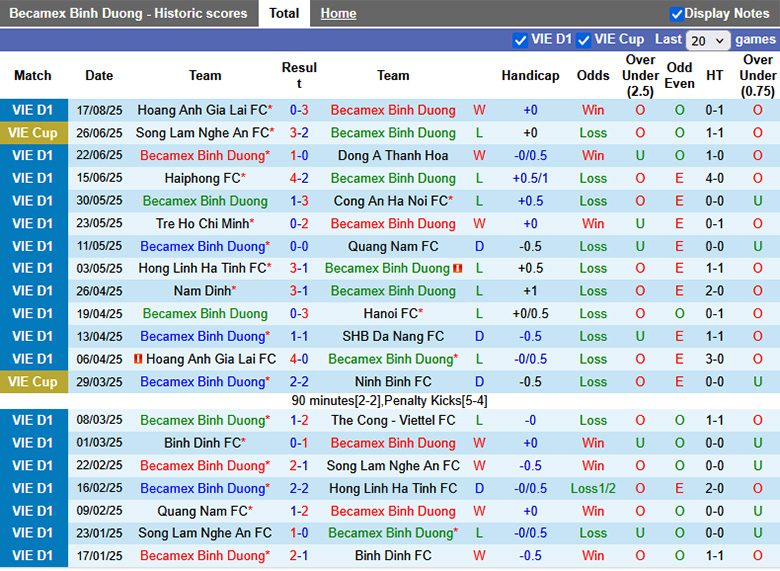Open Binh Dinh FC in 17/01/25 row
780x571 pixels.
[393, 556]
